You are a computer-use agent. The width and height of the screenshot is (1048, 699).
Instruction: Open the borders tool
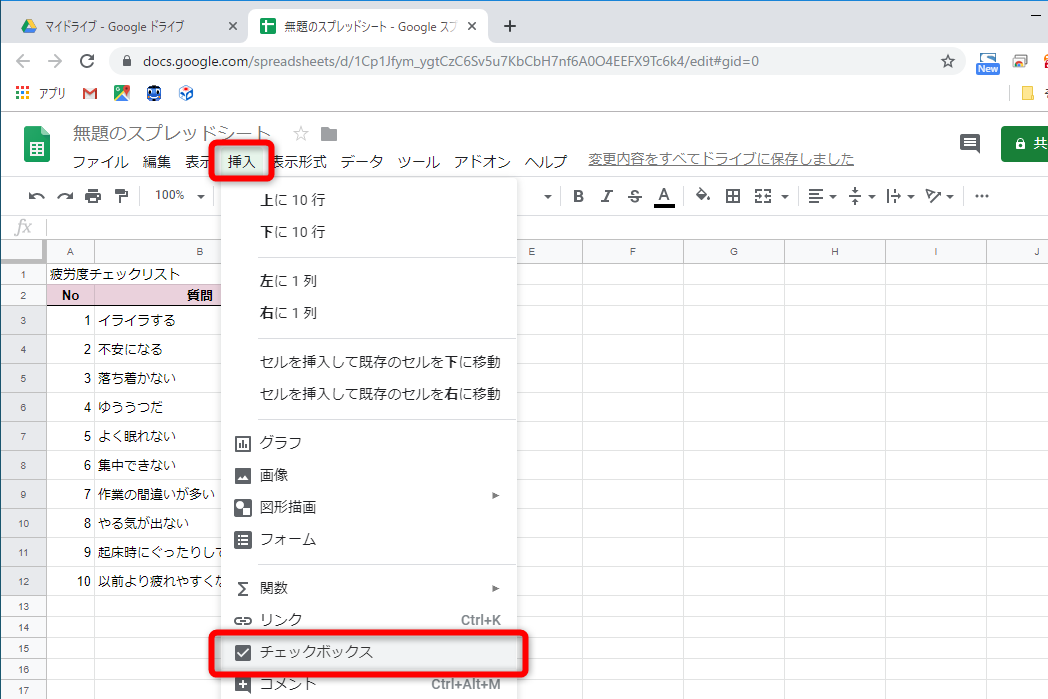(733, 196)
